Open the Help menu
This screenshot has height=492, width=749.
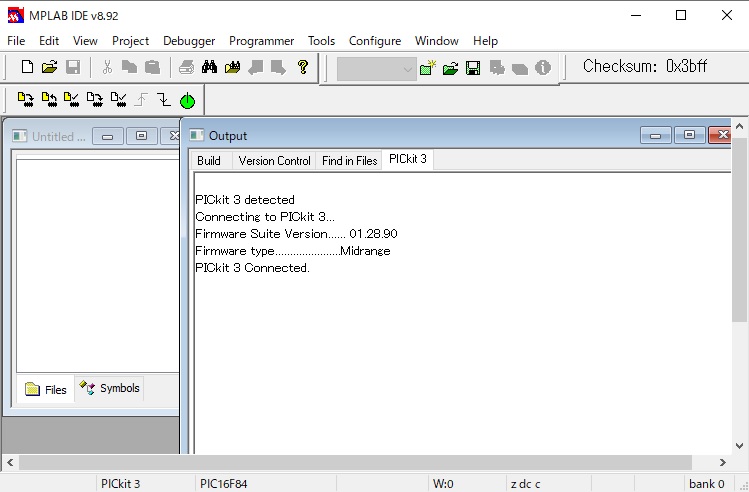(x=485, y=41)
